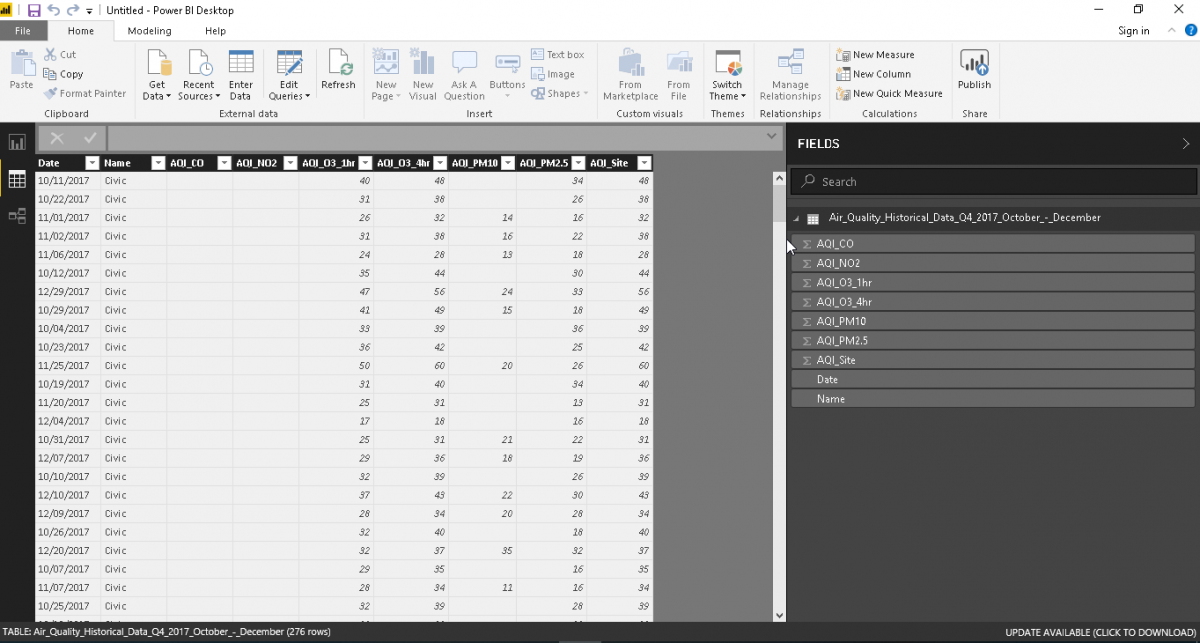This screenshot has height=643, width=1200.
Task: Open the Date column filter dropdown
Action: click(92, 163)
